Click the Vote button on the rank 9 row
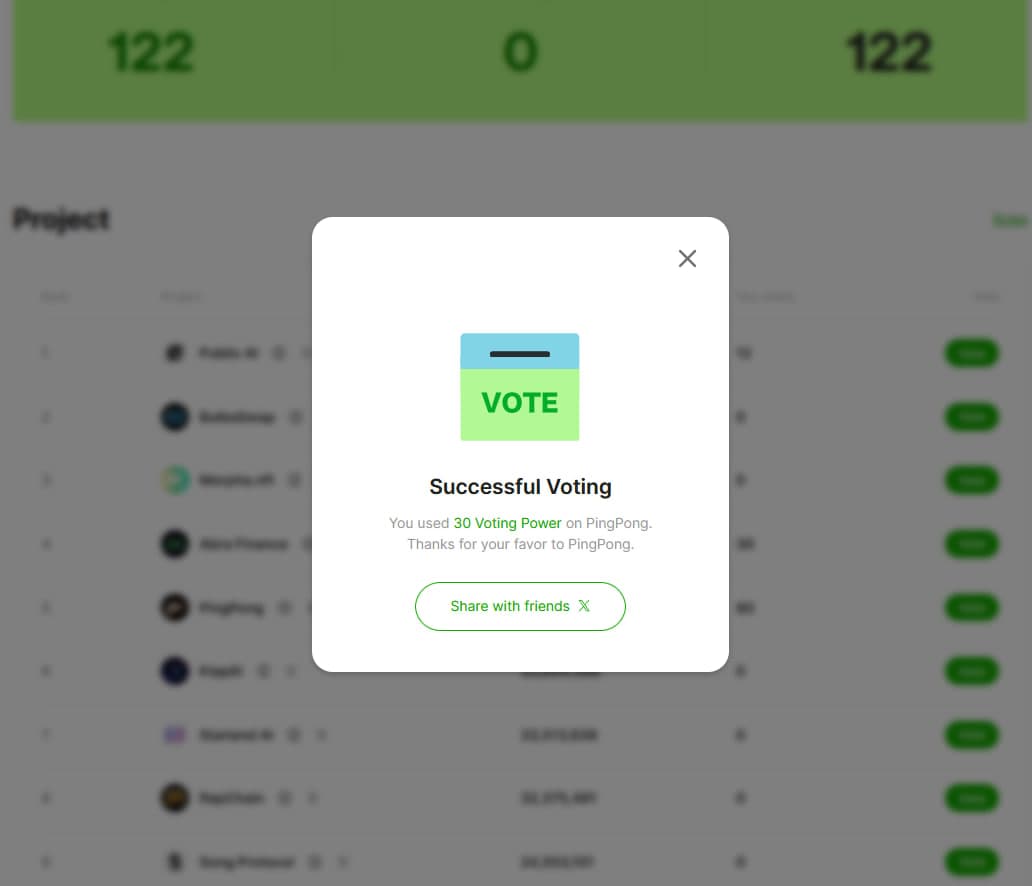1032x886 pixels. (972, 862)
